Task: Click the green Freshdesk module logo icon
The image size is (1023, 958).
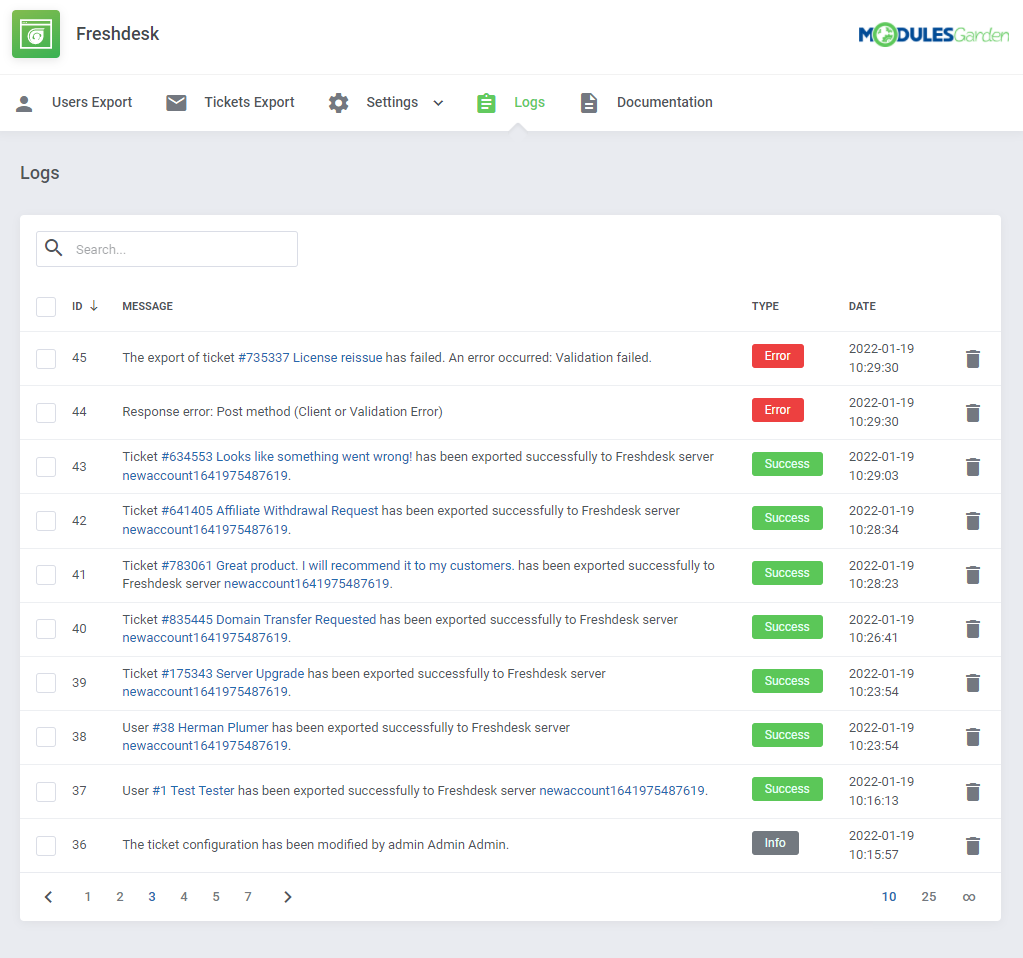Action: click(36, 34)
